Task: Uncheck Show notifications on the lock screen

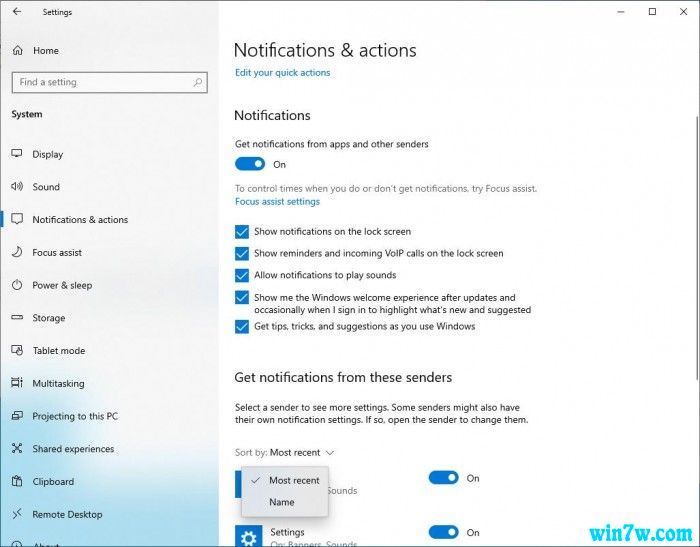Action: click(242, 232)
